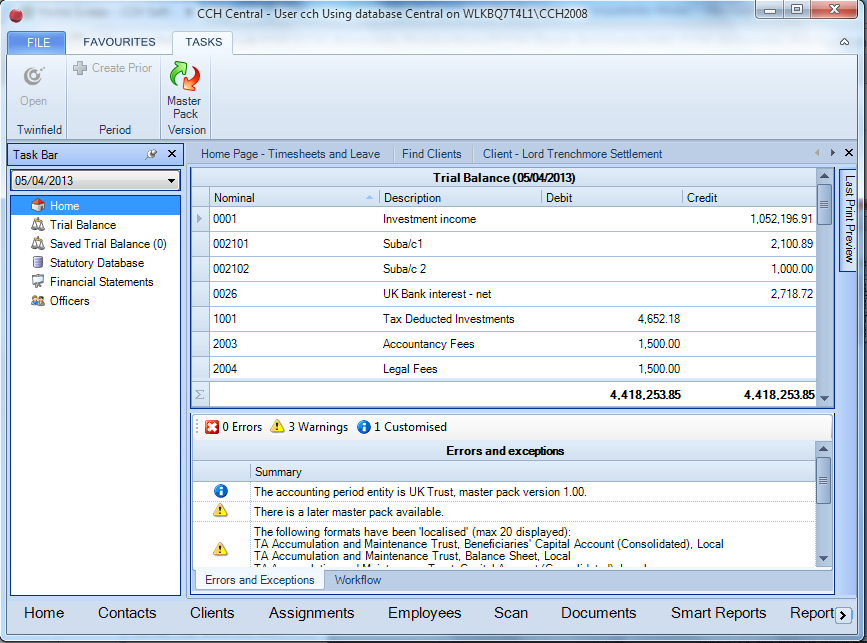This screenshot has width=867, height=643.
Task: Switch to the Workflow tab
Action: 358,580
